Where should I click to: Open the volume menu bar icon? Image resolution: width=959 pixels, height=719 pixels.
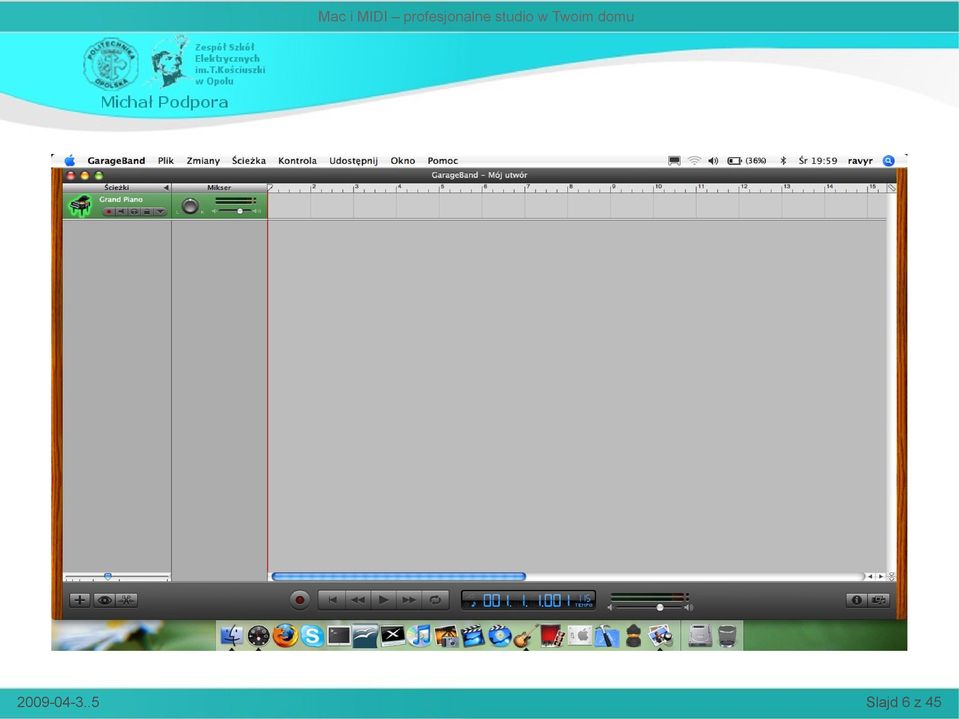713,161
